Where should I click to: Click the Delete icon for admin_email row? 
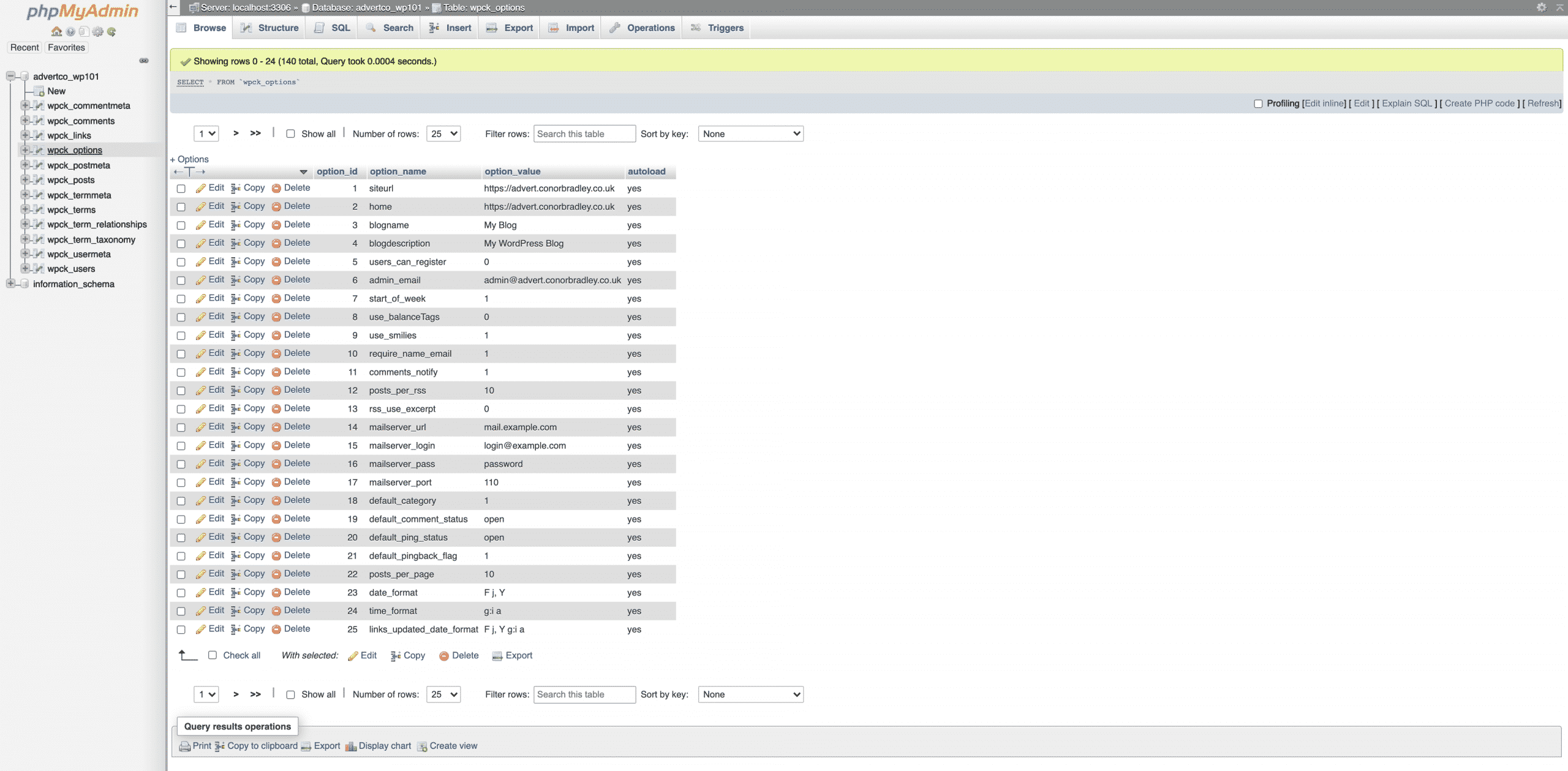click(276, 280)
